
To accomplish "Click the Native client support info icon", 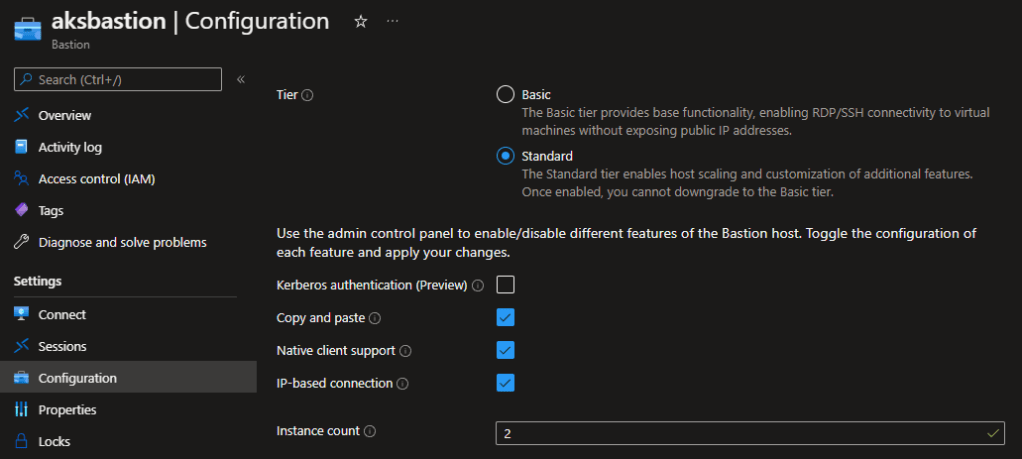I will 406,351.
